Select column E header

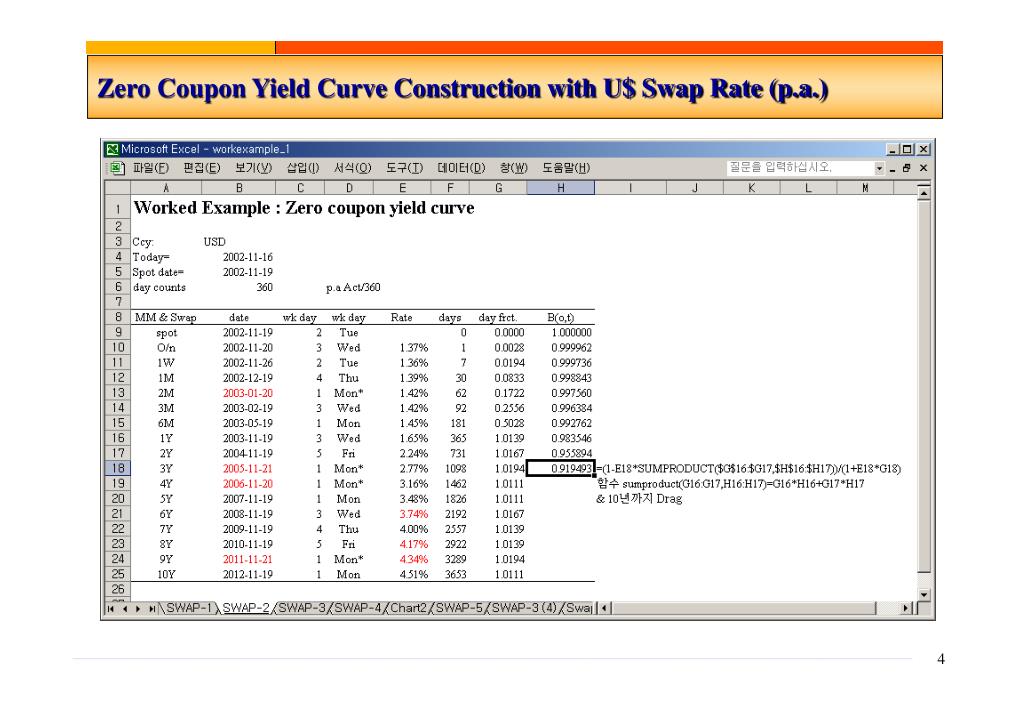pos(402,188)
